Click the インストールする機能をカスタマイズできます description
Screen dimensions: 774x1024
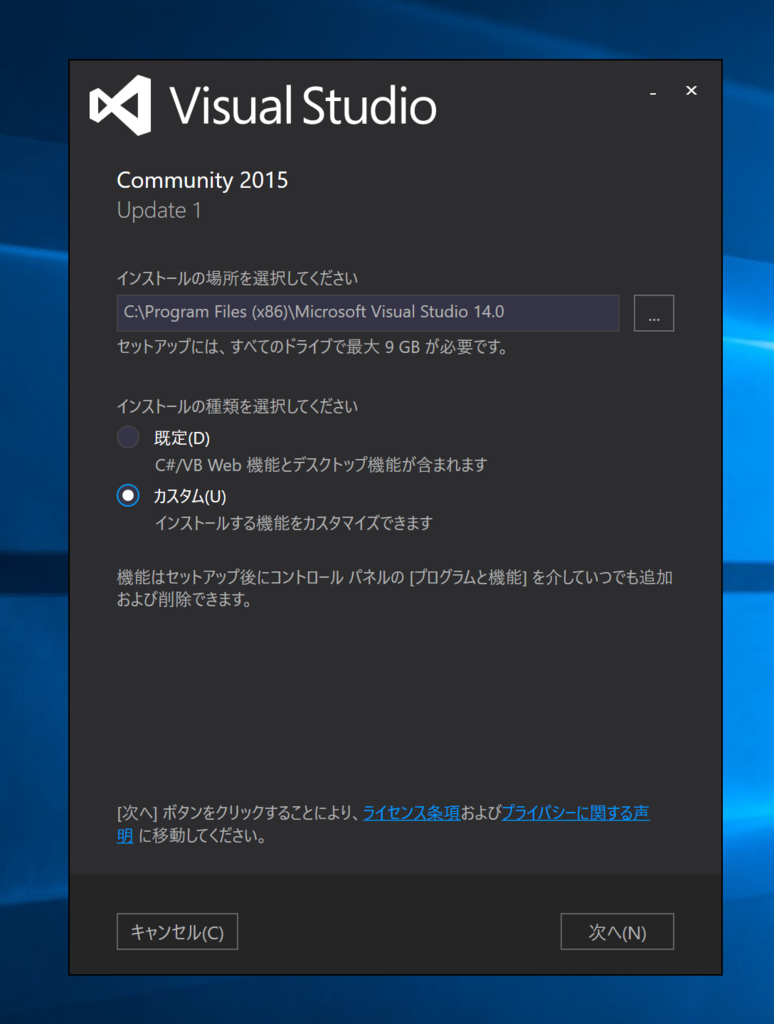pos(293,523)
